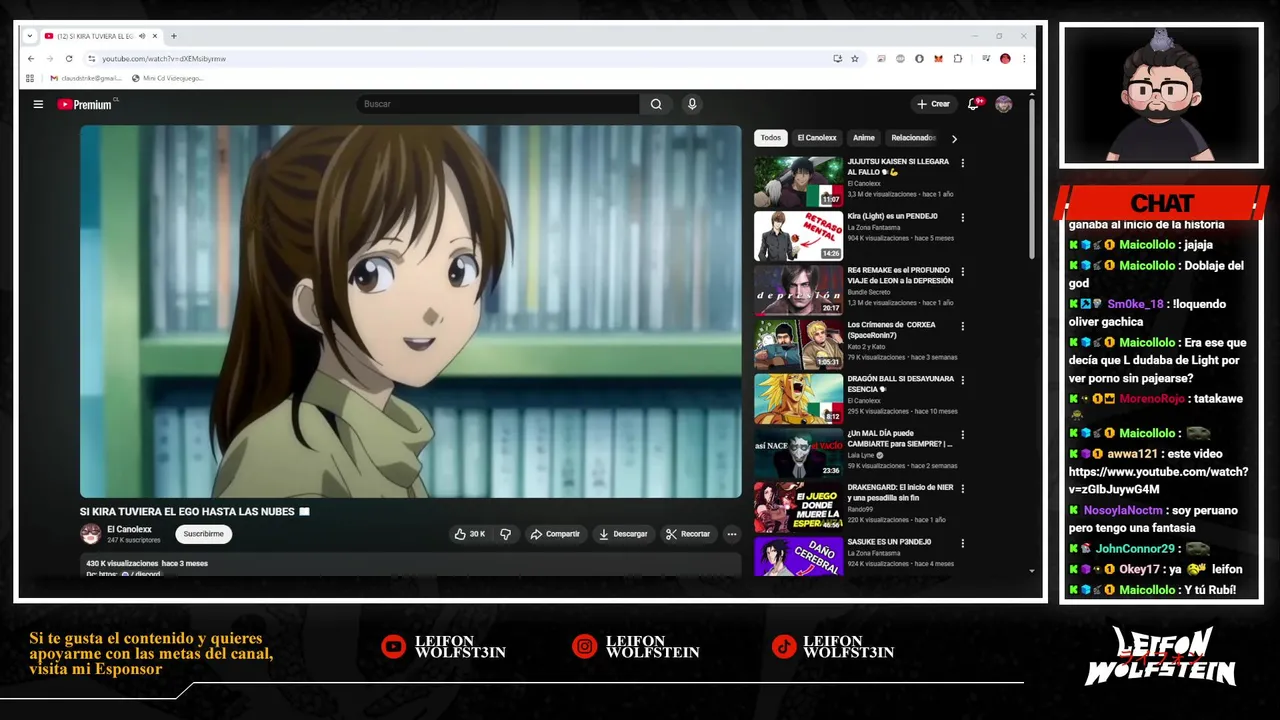
Task: Open options for DRAKENGARD video
Action: pyautogui.click(x=963, y=489)
